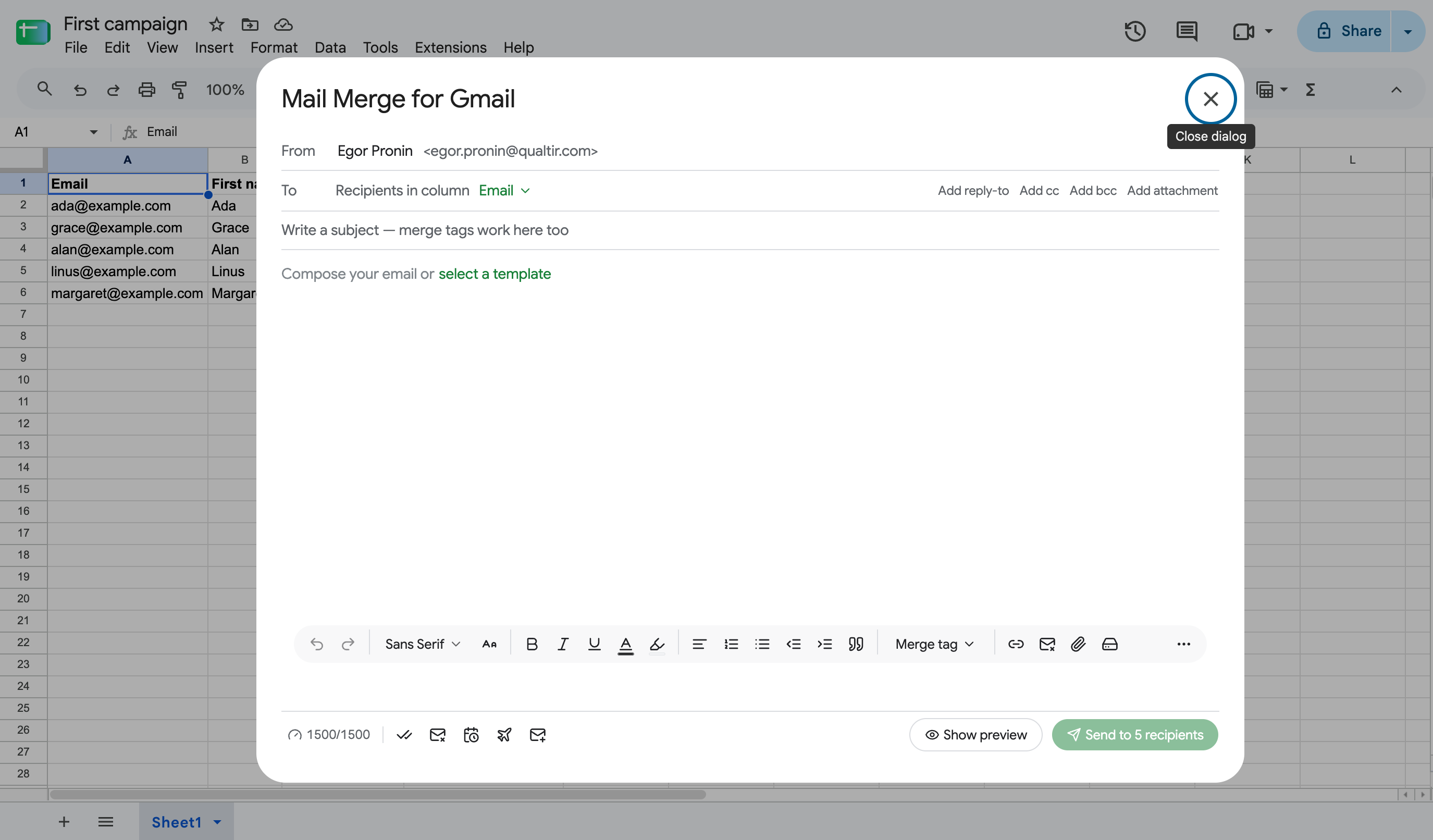Open the Format menu
This screenshot has height=840, width=1433.
274,47
